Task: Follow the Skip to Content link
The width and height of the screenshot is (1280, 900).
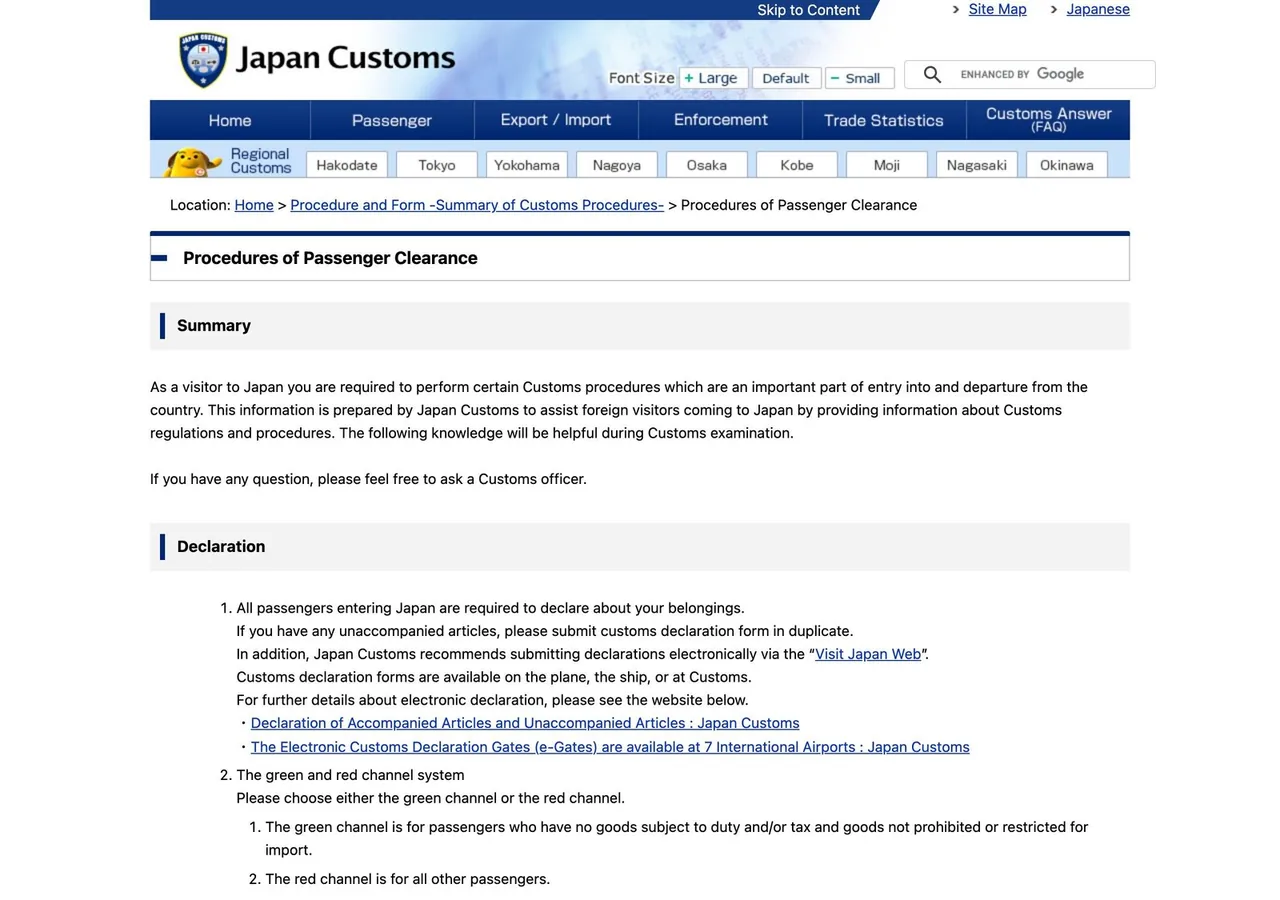Action: [808, 10]
